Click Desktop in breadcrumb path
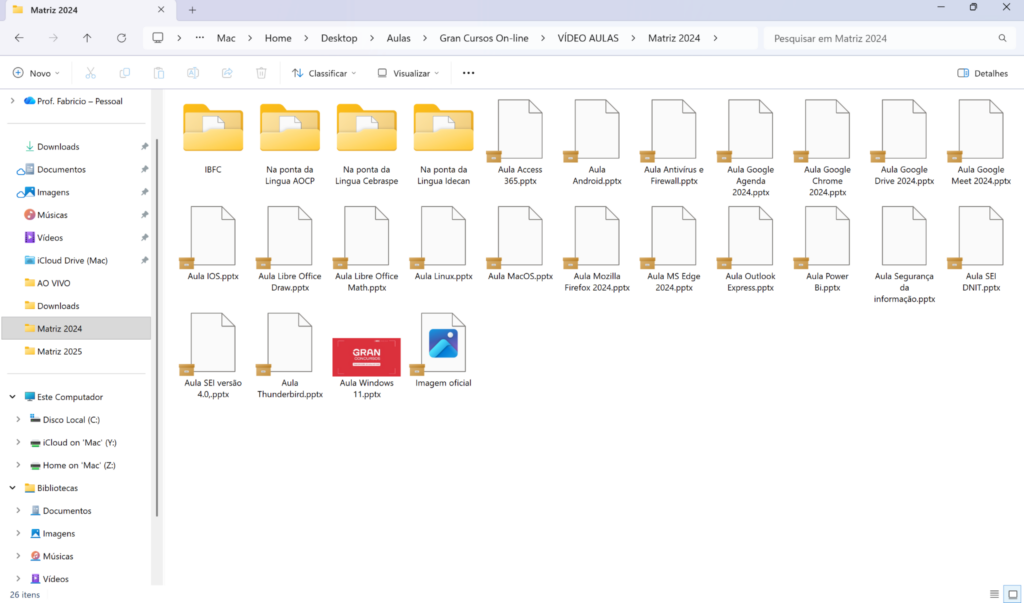This screenshot has width=1024, height=603. point(339,39)
